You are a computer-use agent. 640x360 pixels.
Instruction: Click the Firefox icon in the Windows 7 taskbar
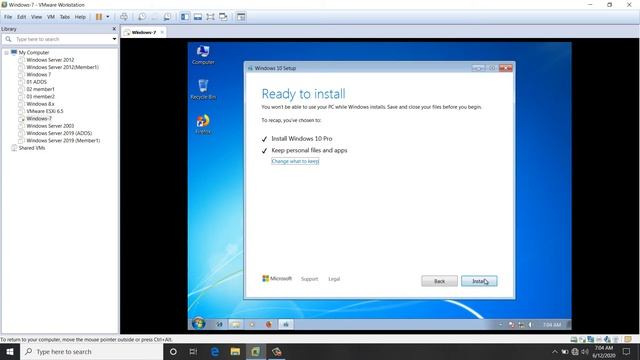[269, 324]
